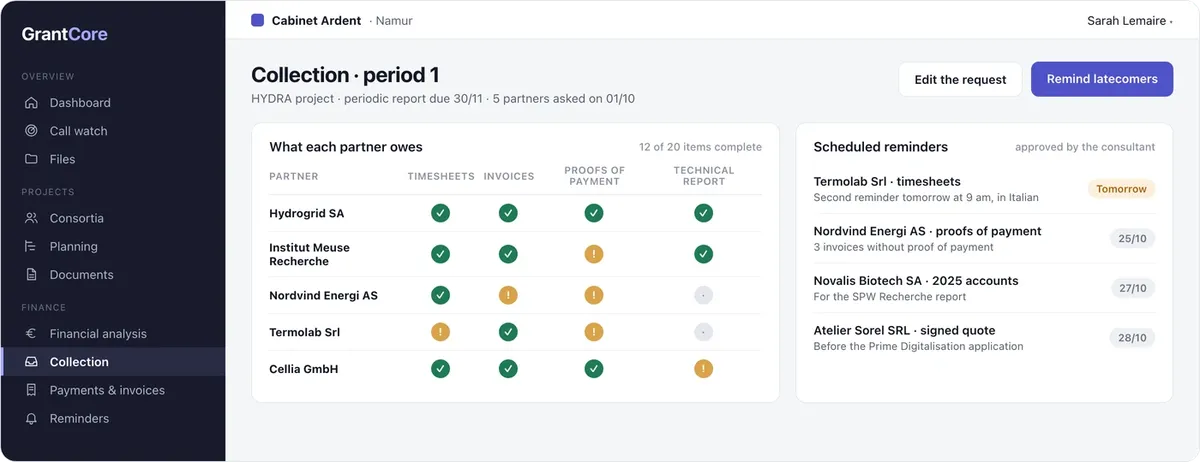Open Dashboard via its house icon
This screenshot has height=462, width=1200.
(x=31, y=103)
